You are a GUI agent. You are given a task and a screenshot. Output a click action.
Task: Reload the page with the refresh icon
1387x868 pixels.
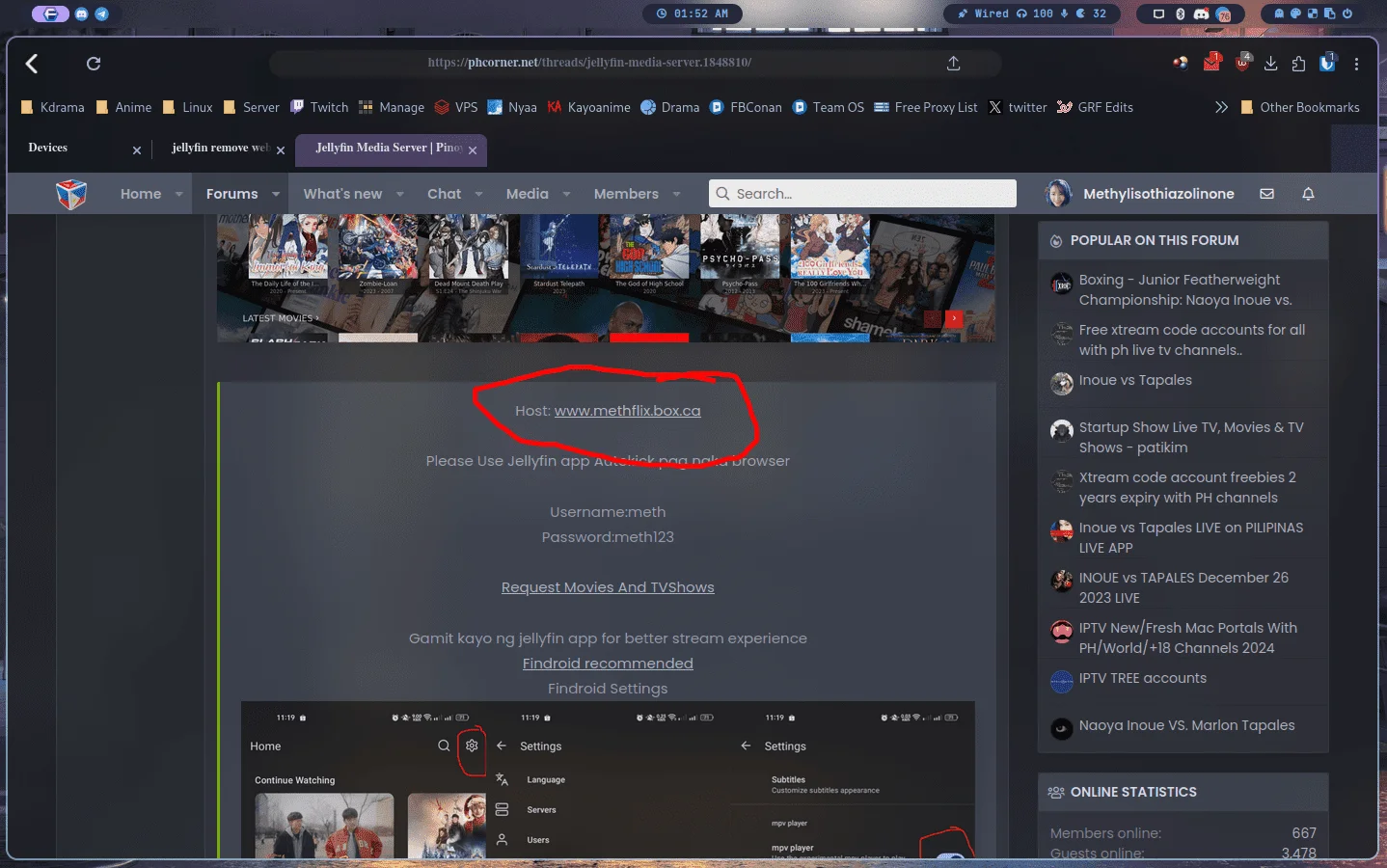(94, 64)
